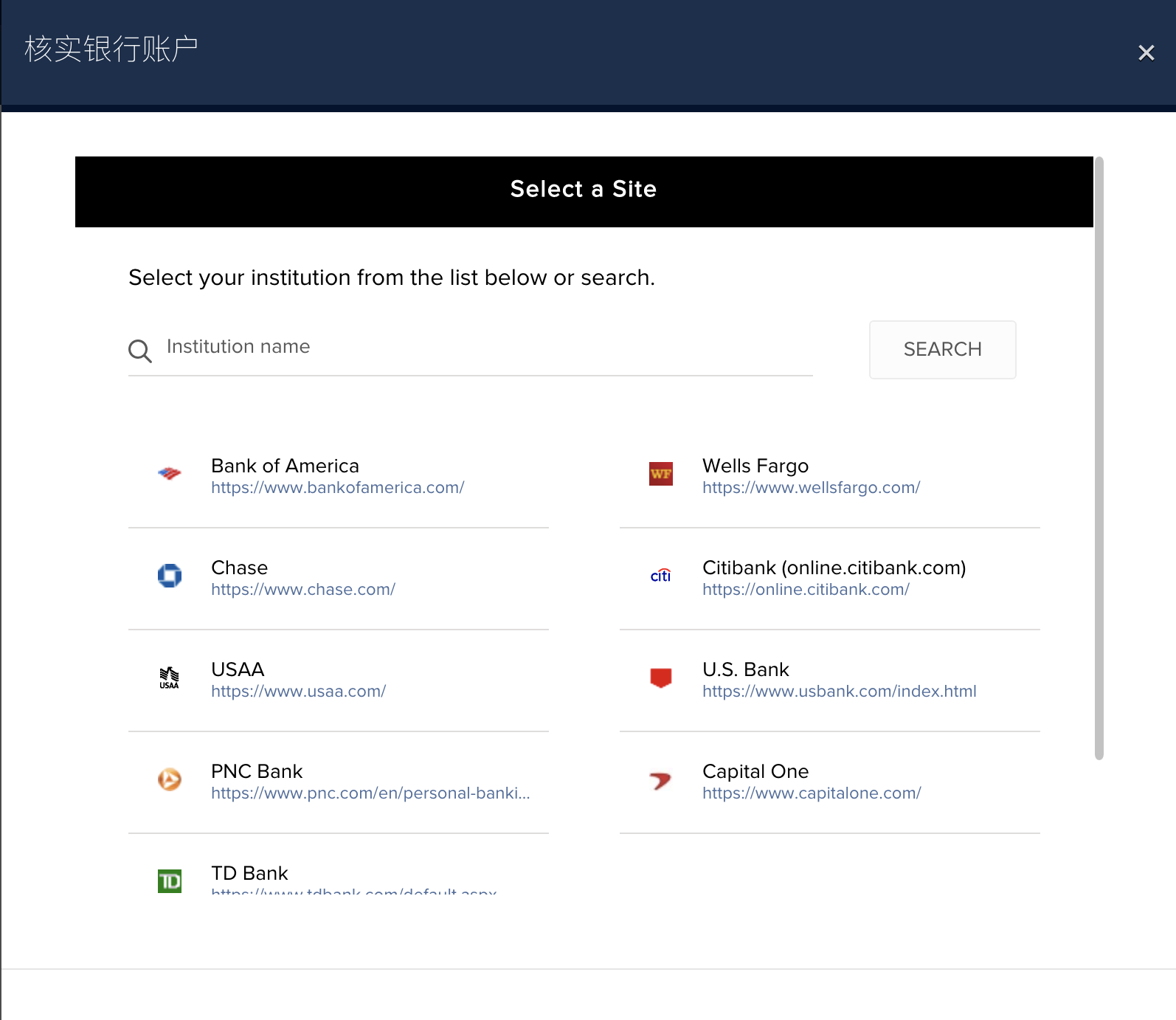The image size is (1176, 1020).
Task: Click the USAA eagle logo icon
Action: 170,678
